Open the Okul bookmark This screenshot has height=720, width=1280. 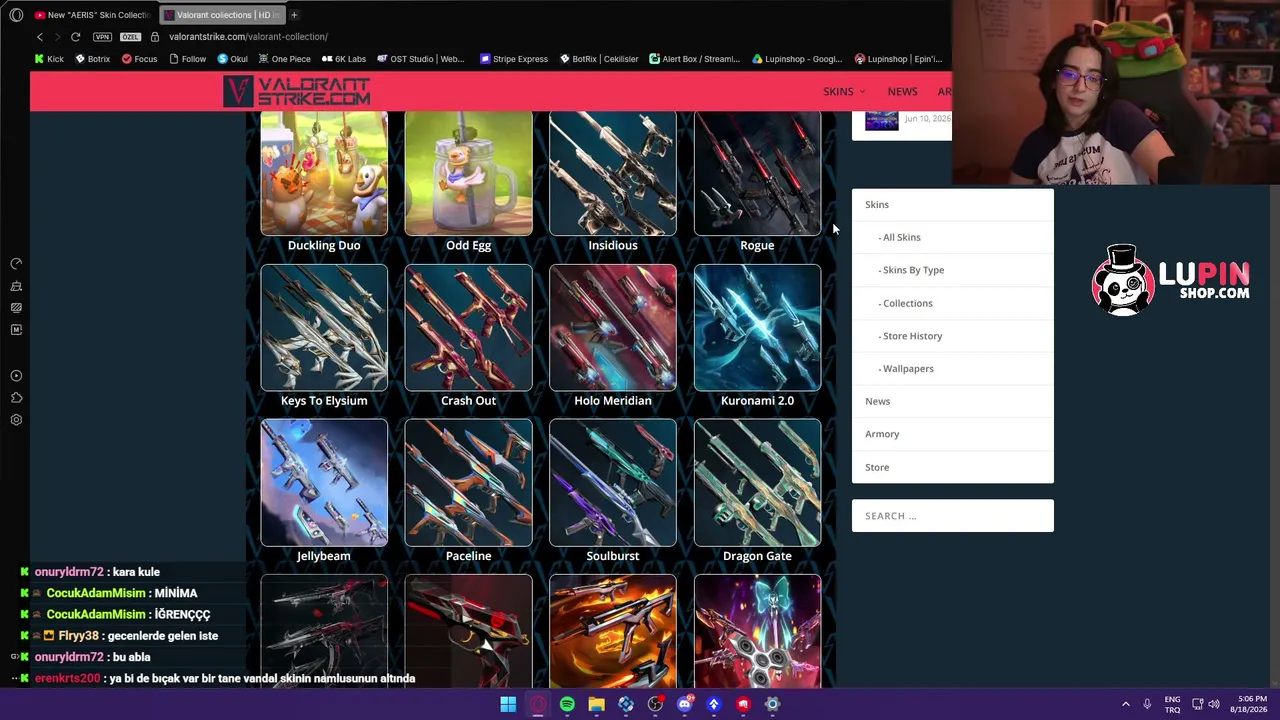pos(232,59)
